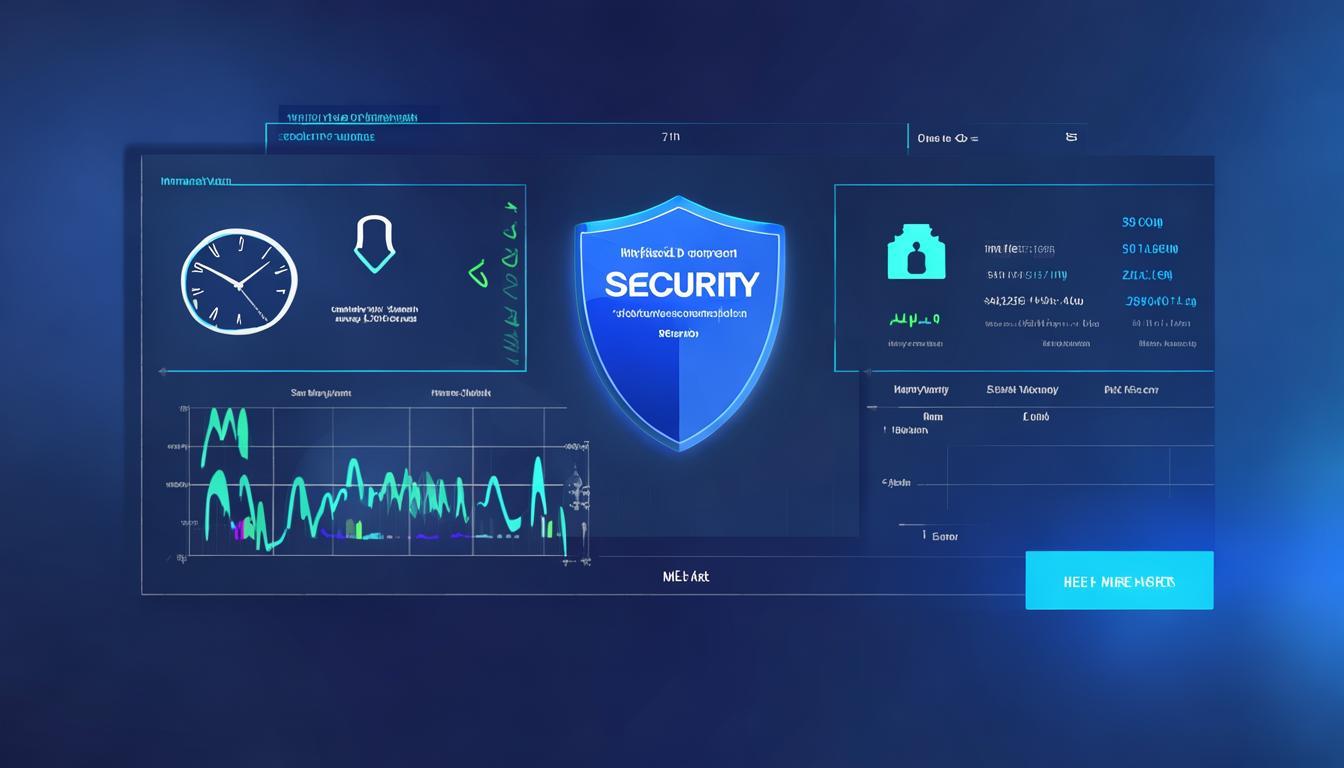Click the green status text below padlock
The image size is (1344, 768).
tap(914, 320)
